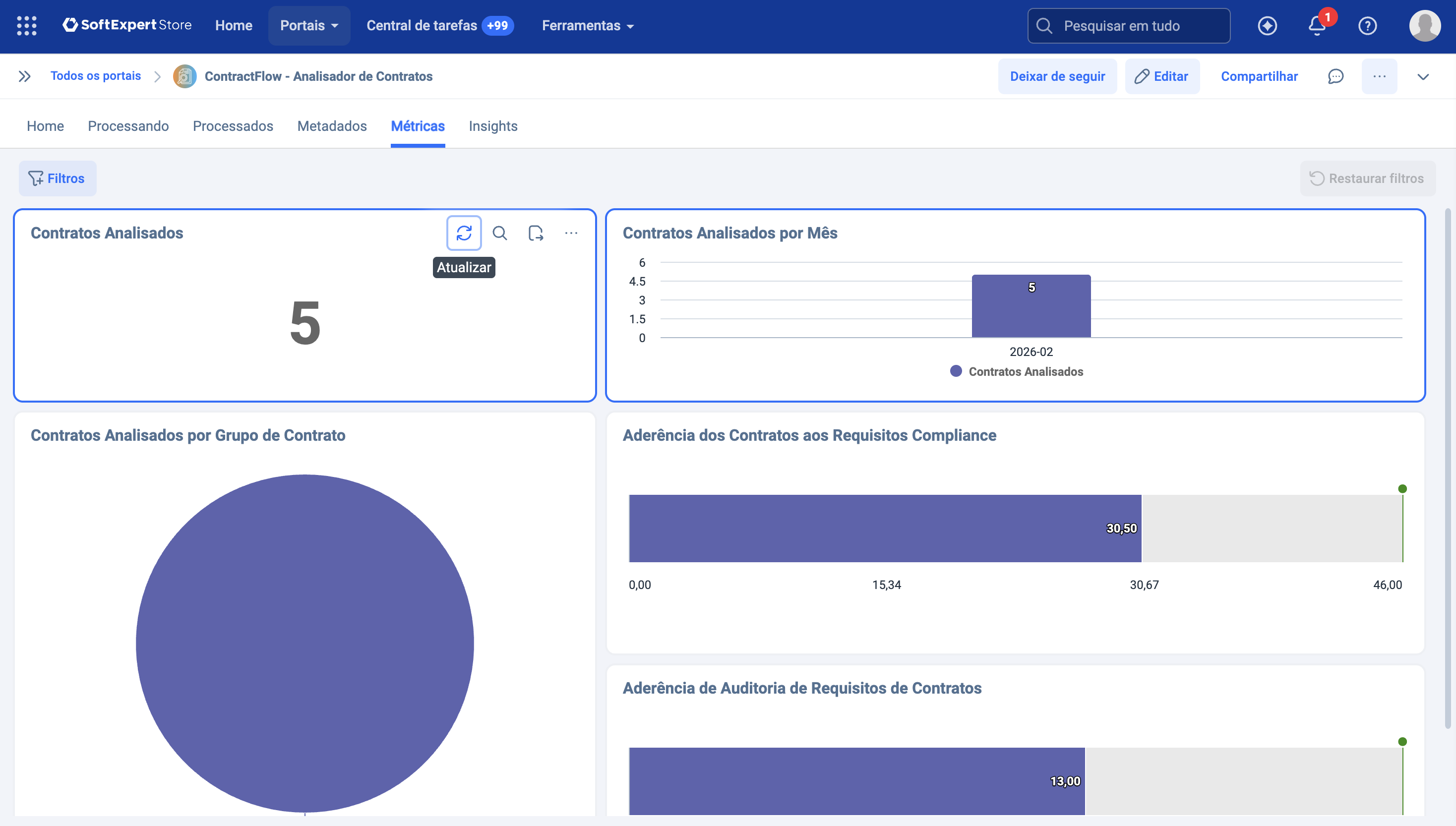Viewport: 1456px width, 826px height.
Task: Export the Contratos Analisados widget
Action: [536, 233]
